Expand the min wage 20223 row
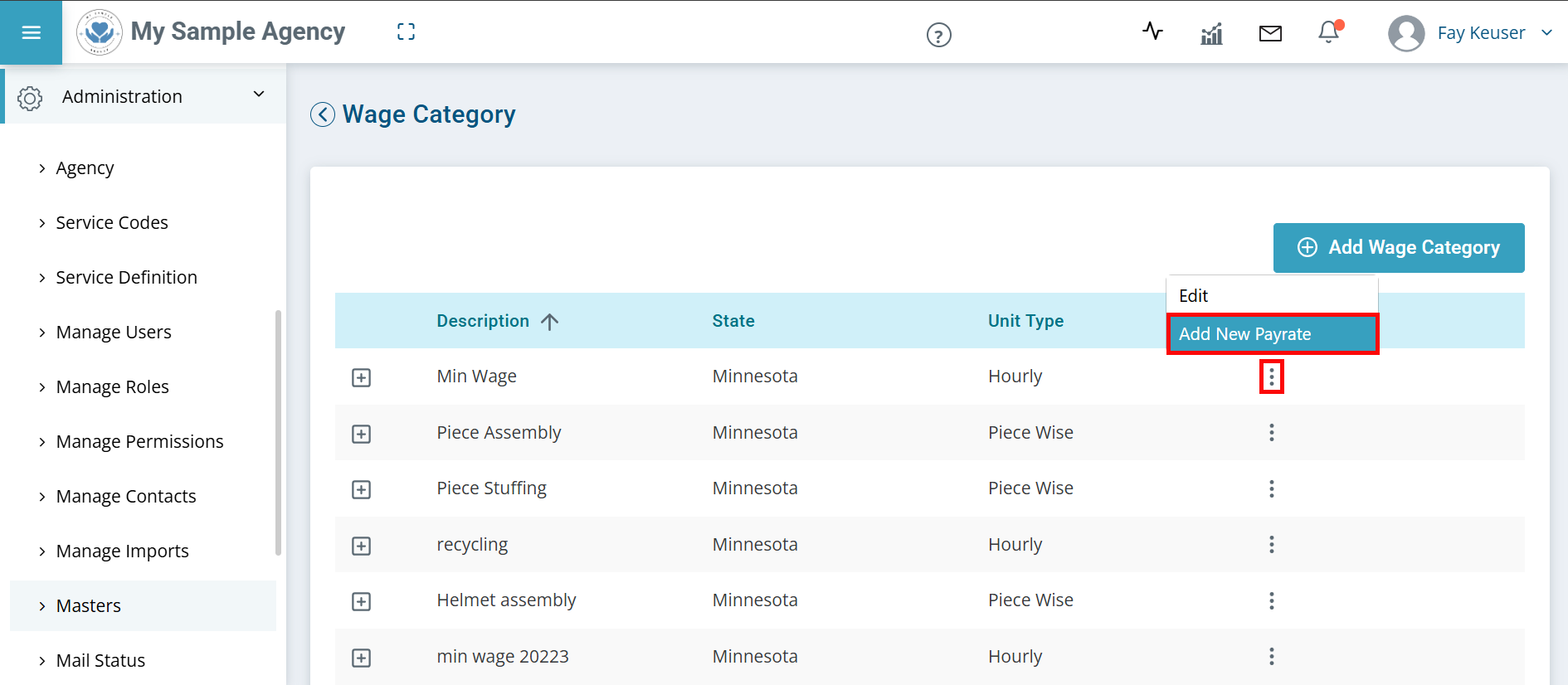 [x=361, y=658]
